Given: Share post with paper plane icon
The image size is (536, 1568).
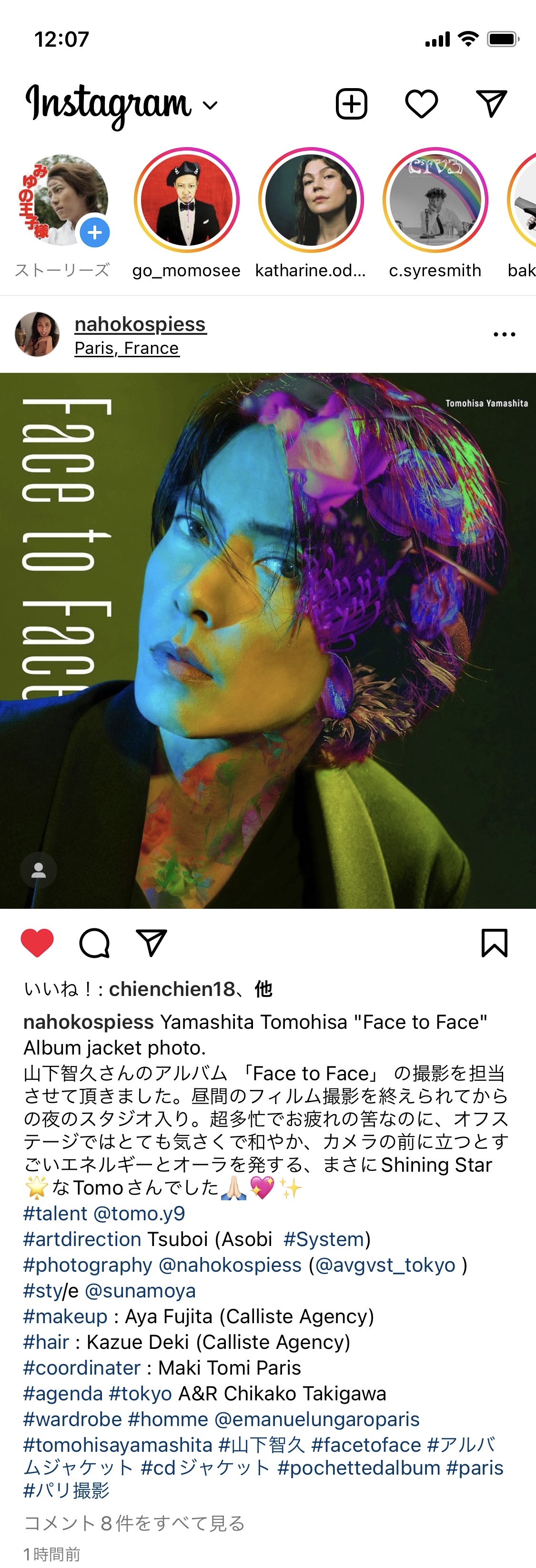Looking at the screenshot, I should pyautogui.click(x=151, y=942).
